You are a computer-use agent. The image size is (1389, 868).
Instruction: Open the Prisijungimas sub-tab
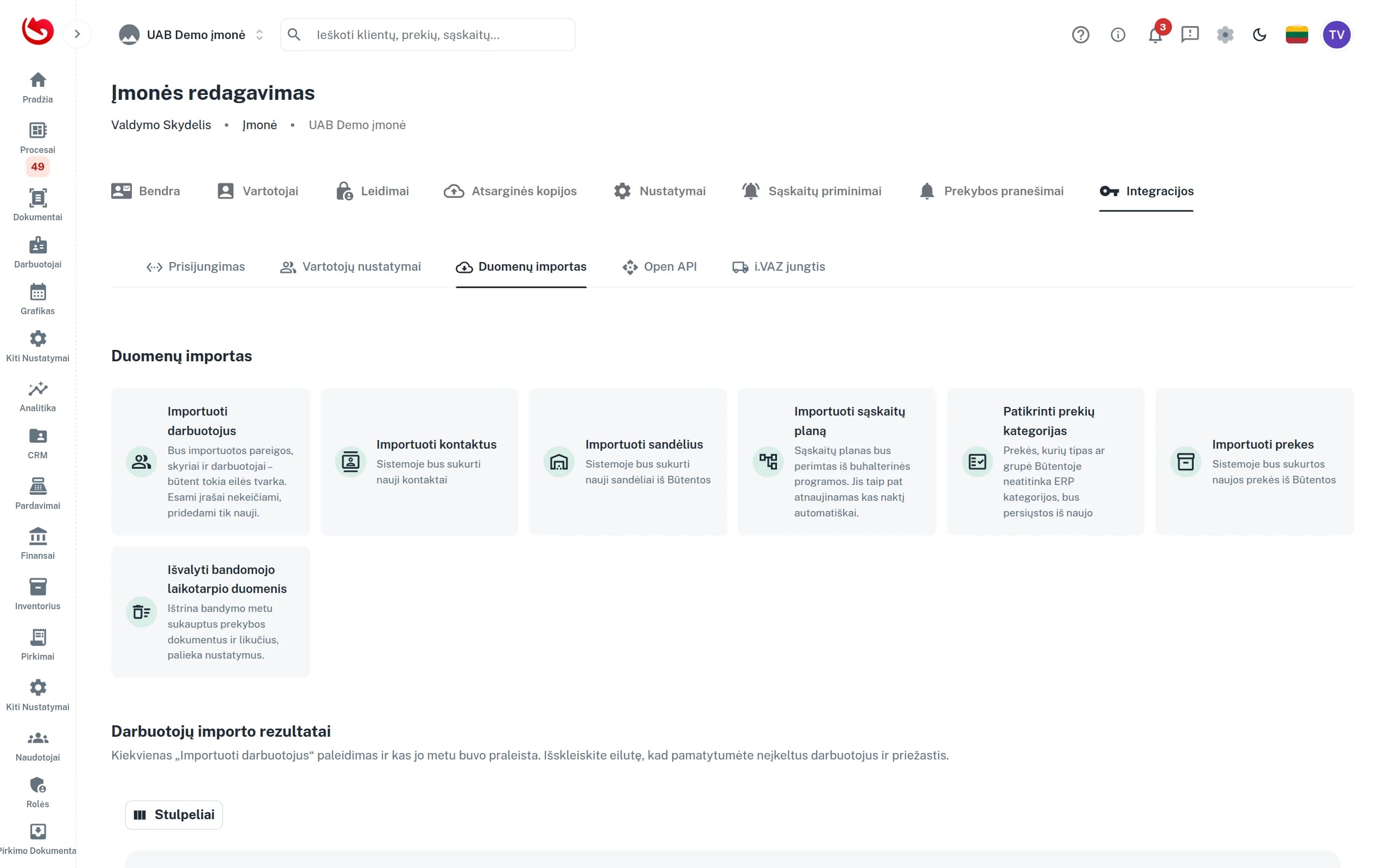(x=195, y=267)
